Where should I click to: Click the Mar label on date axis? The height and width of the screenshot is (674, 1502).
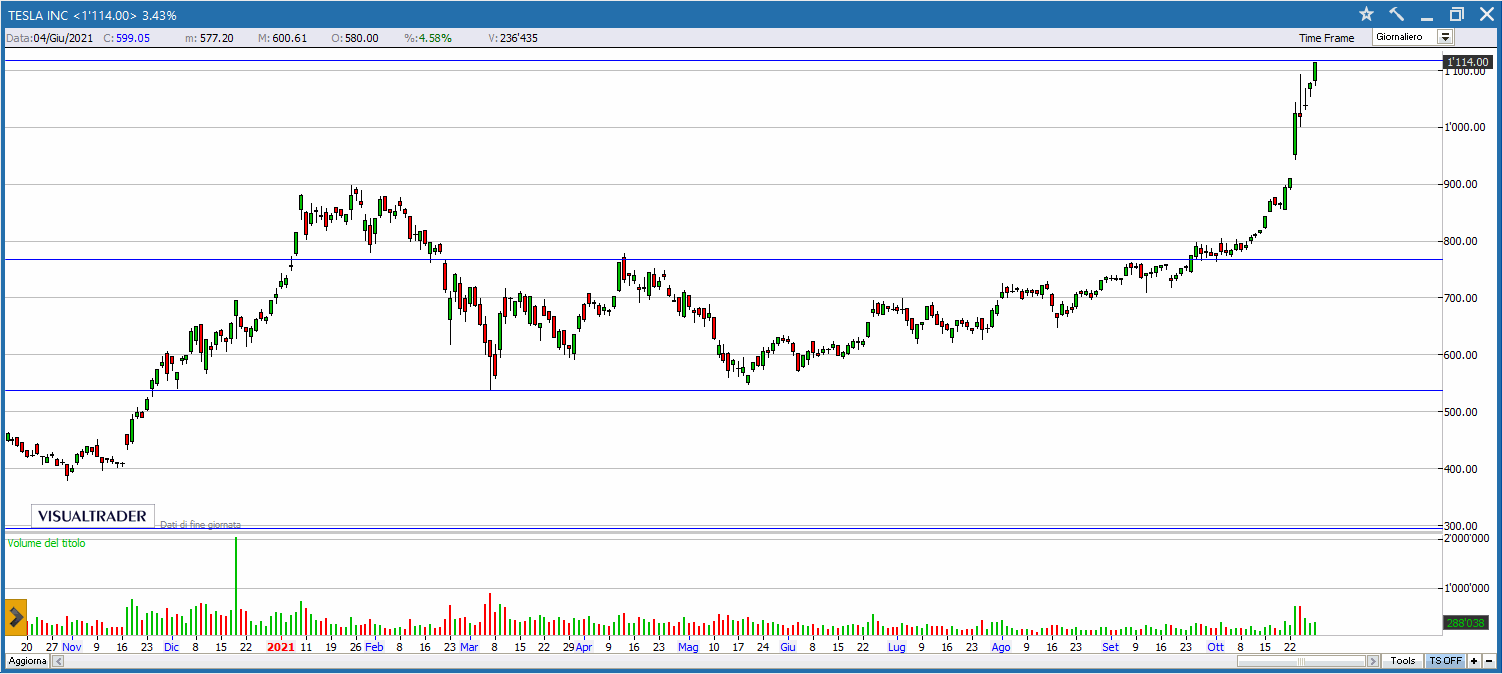coord(469,647)
